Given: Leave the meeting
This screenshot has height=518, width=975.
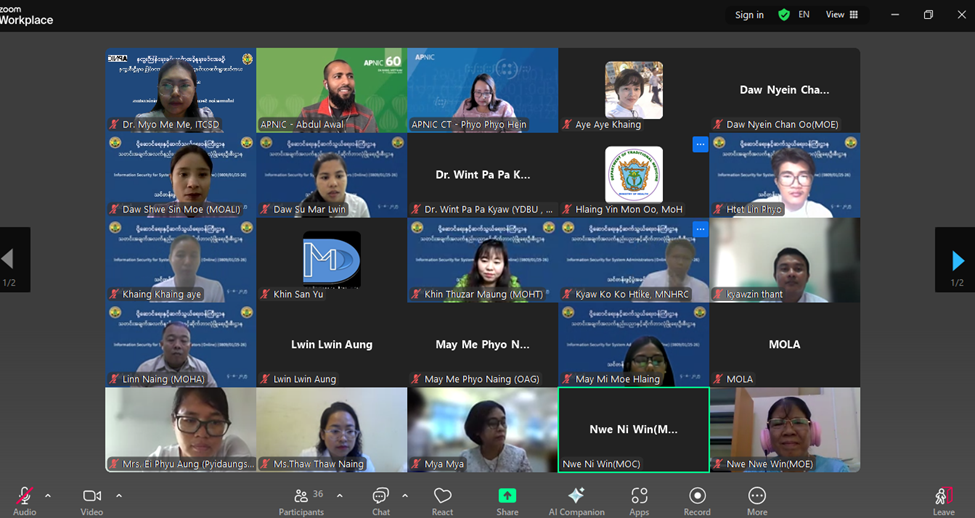Looking at the screenshot, I should click(943, 498).
